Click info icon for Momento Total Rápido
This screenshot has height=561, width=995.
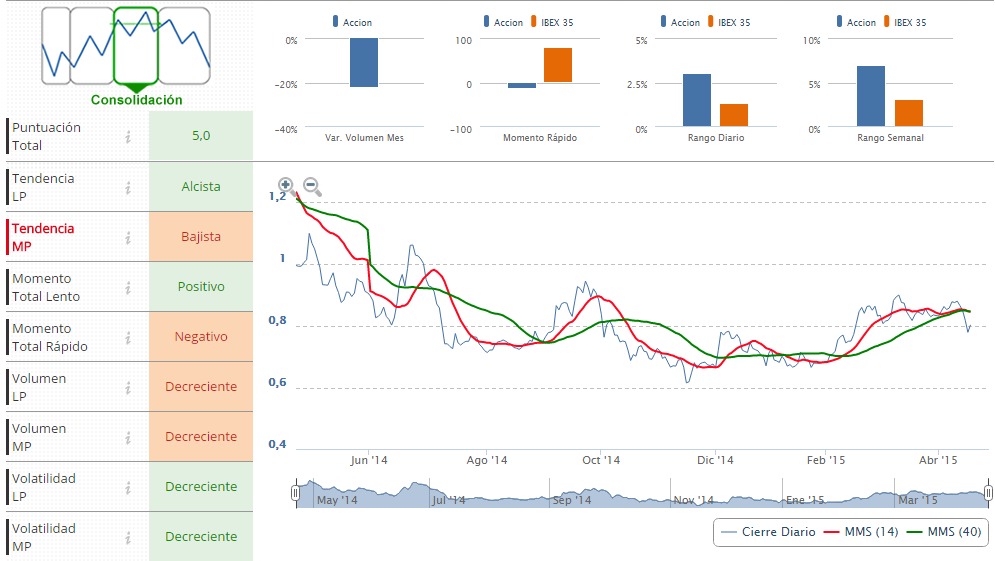click(x=128, y=337)
